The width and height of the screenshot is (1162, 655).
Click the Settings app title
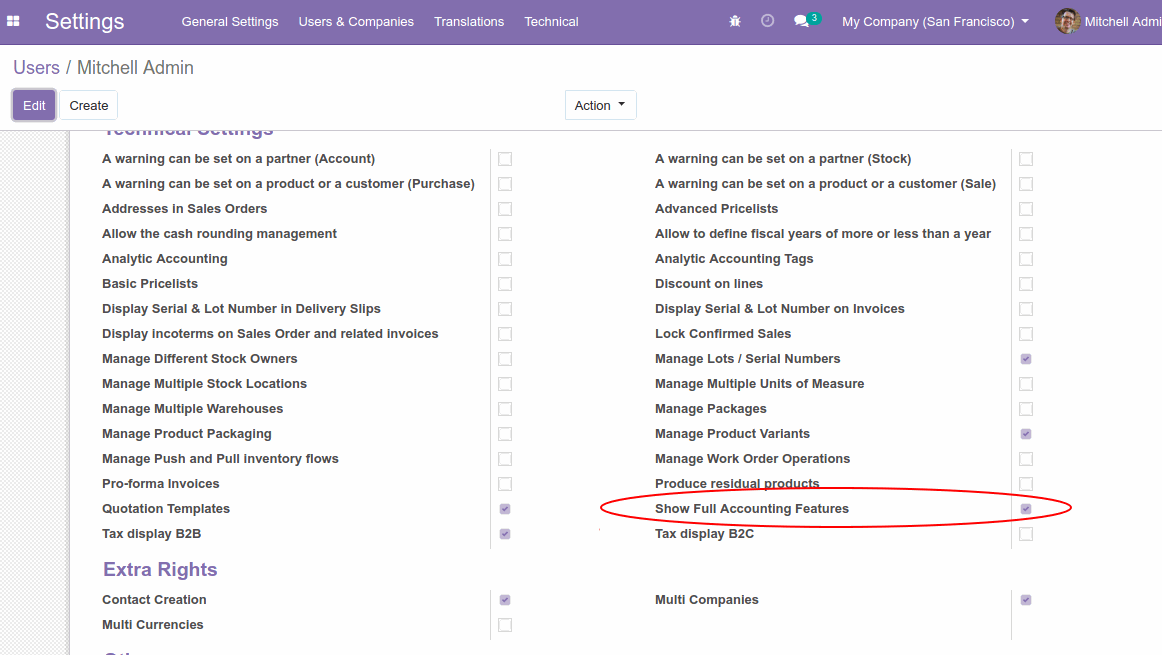coord(84,21)
